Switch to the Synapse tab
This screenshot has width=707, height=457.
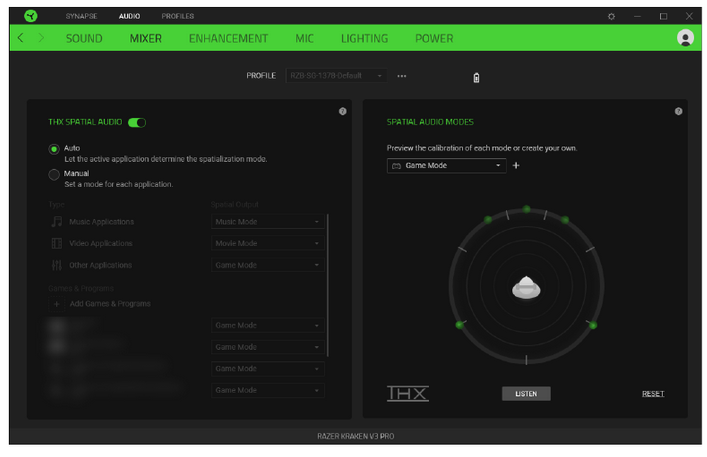[82, 16]
